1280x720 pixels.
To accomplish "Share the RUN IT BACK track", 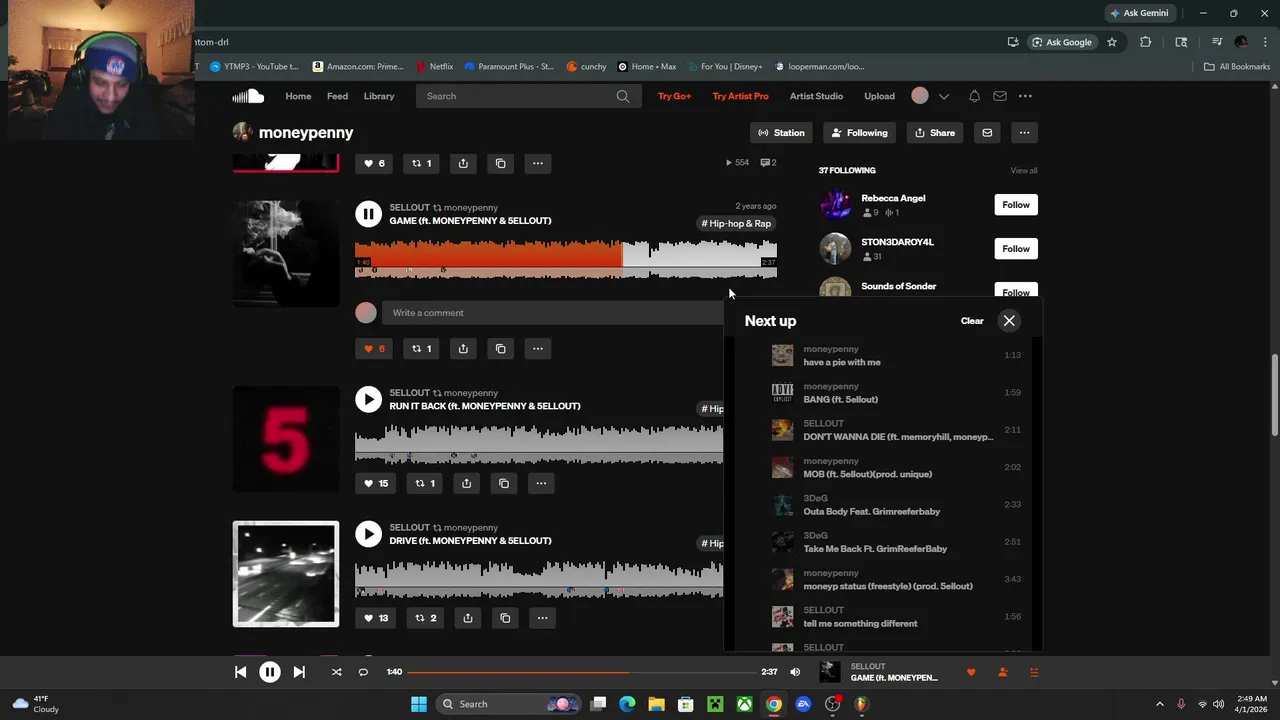I will [x=466, y=483].
